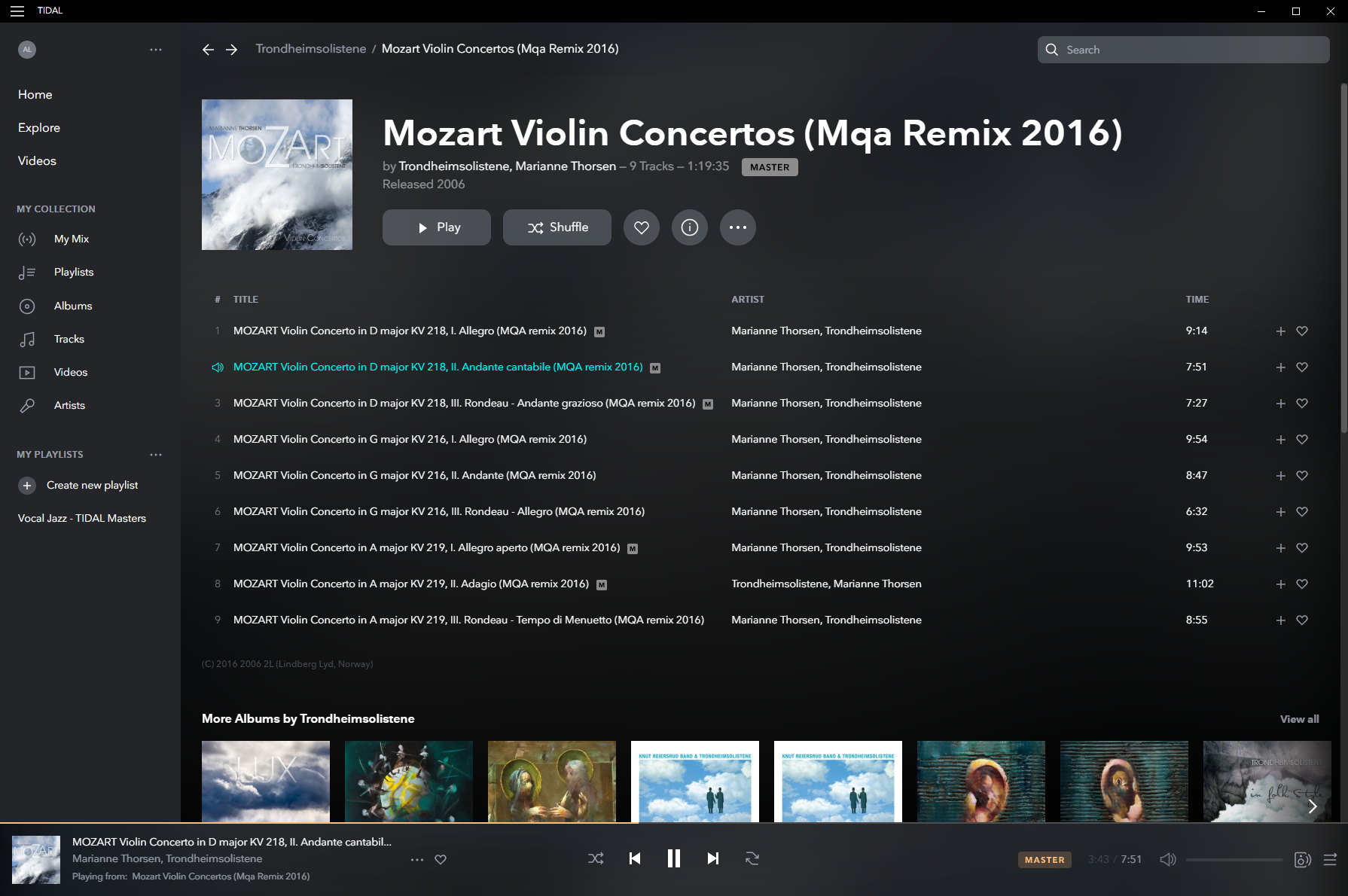Open My Playlists options dots
Image resolution: width=1348 pixels, height=896 pixels.
click(156, 455)
